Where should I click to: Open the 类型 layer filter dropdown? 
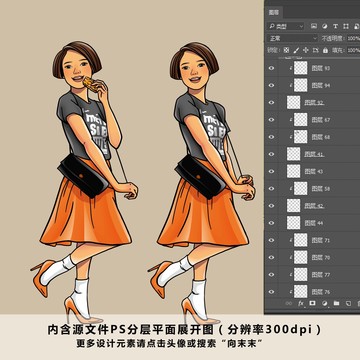(285, 26)
